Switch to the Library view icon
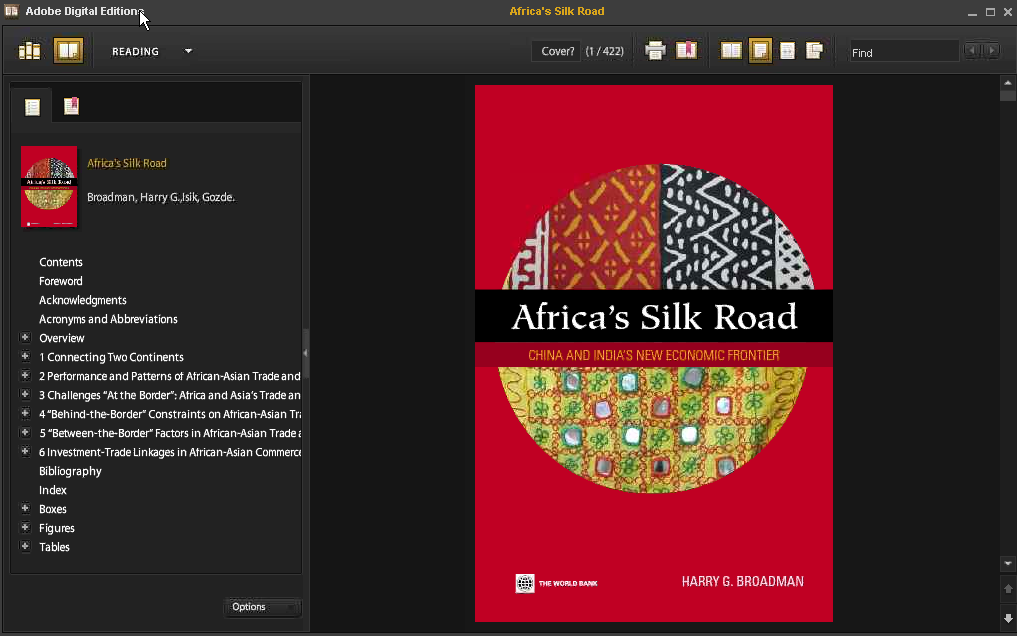This screenshot has height=636, width=1017. click(29, 51)
